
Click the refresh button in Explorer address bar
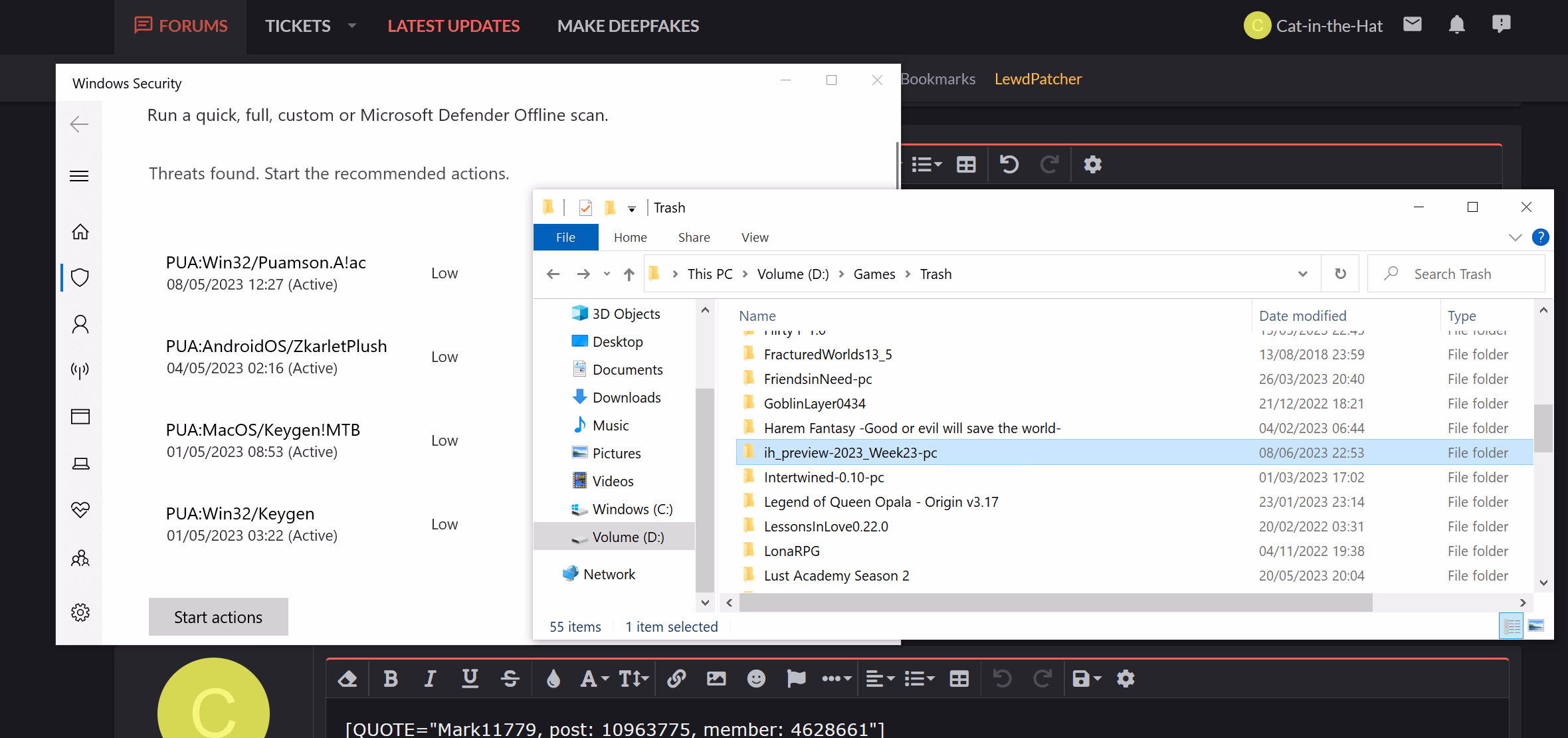click(1341, 274)
